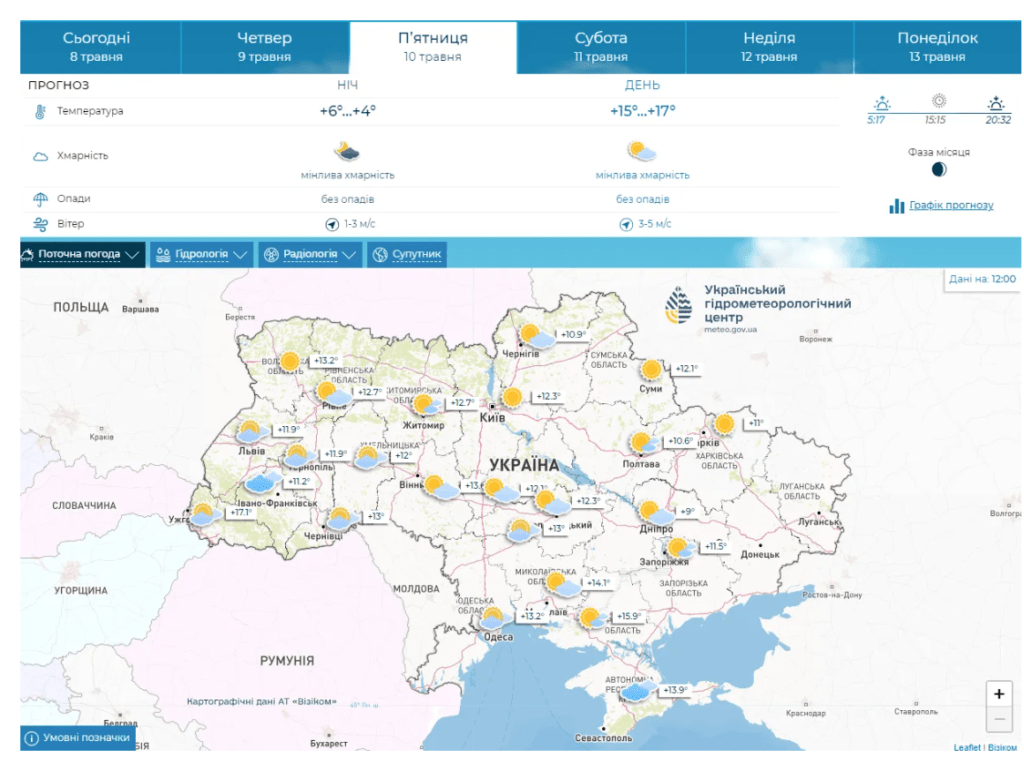Click the Київ city label on map
Viewport: 1024px width, 764px height.
coord(492,417)
